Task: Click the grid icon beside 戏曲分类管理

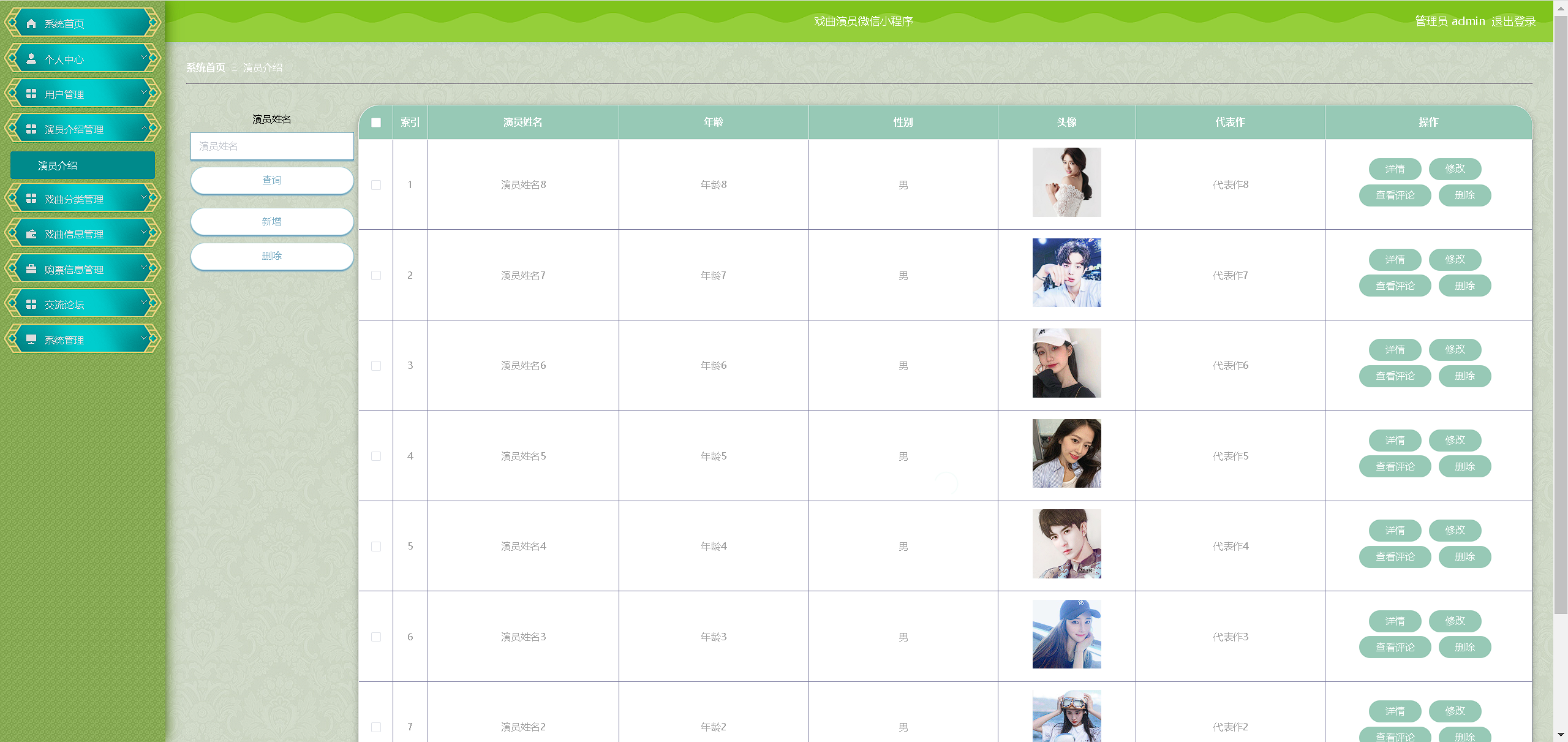Action: 31,199
